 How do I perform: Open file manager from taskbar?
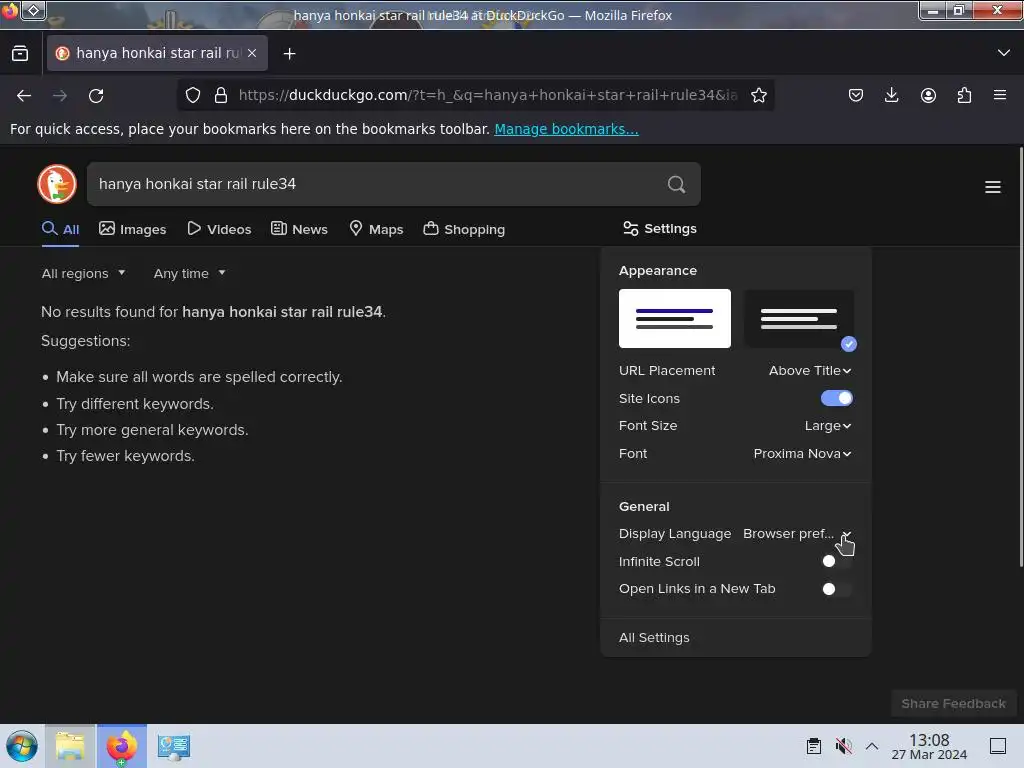(70, 746)
